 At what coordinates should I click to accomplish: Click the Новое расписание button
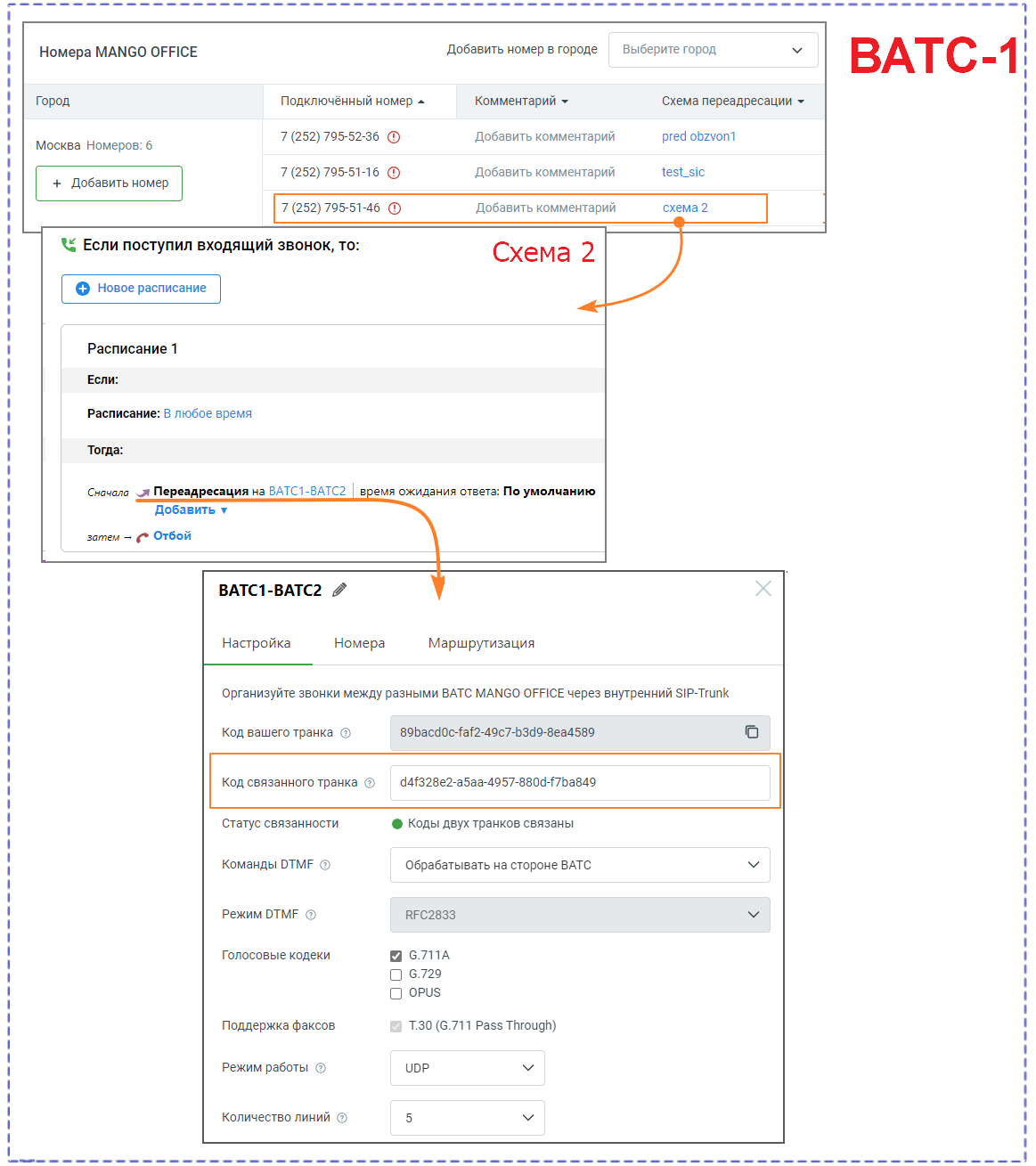141,289
